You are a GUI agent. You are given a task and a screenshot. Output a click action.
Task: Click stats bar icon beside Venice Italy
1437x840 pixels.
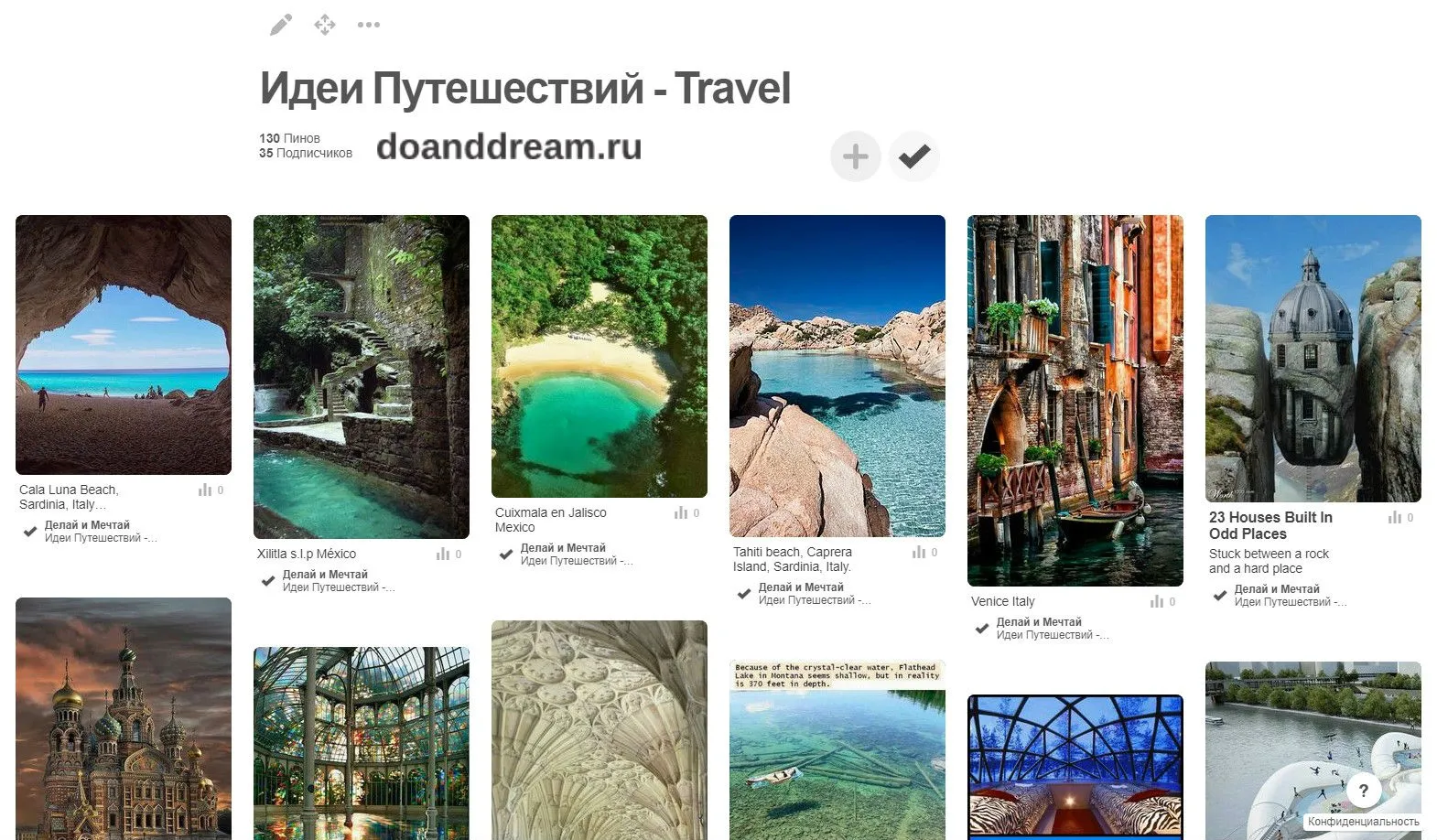(1157, 602)
